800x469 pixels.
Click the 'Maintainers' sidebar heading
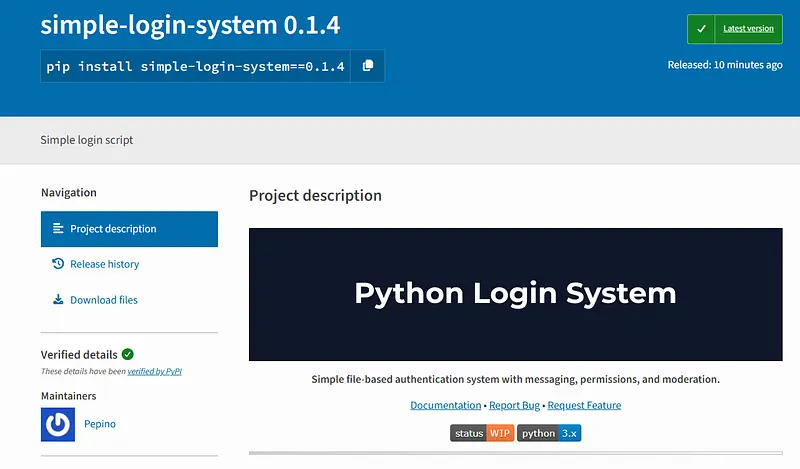tap(68, 396)
